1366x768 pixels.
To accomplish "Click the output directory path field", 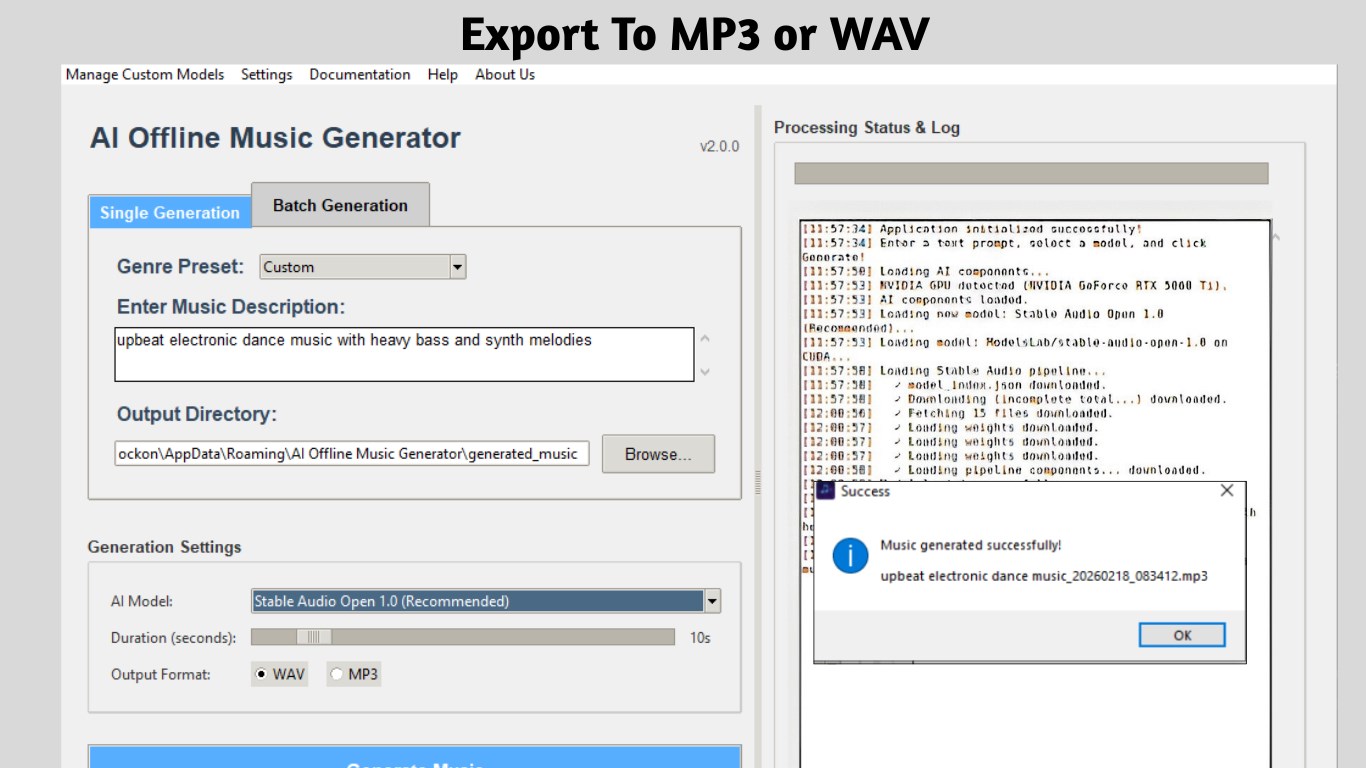I will [x=350, y=453].
